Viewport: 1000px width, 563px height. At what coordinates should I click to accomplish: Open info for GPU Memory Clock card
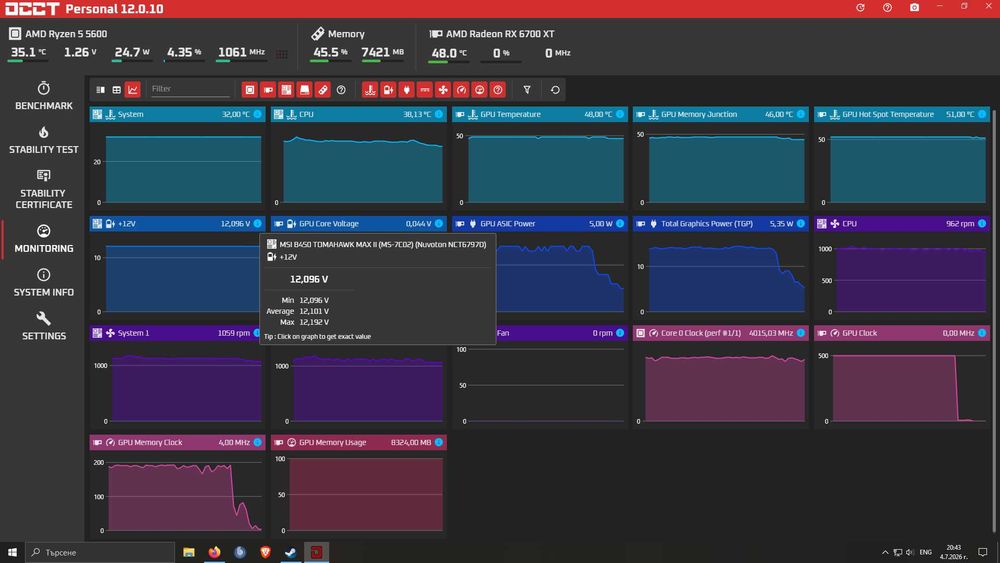tap(258, 442)
